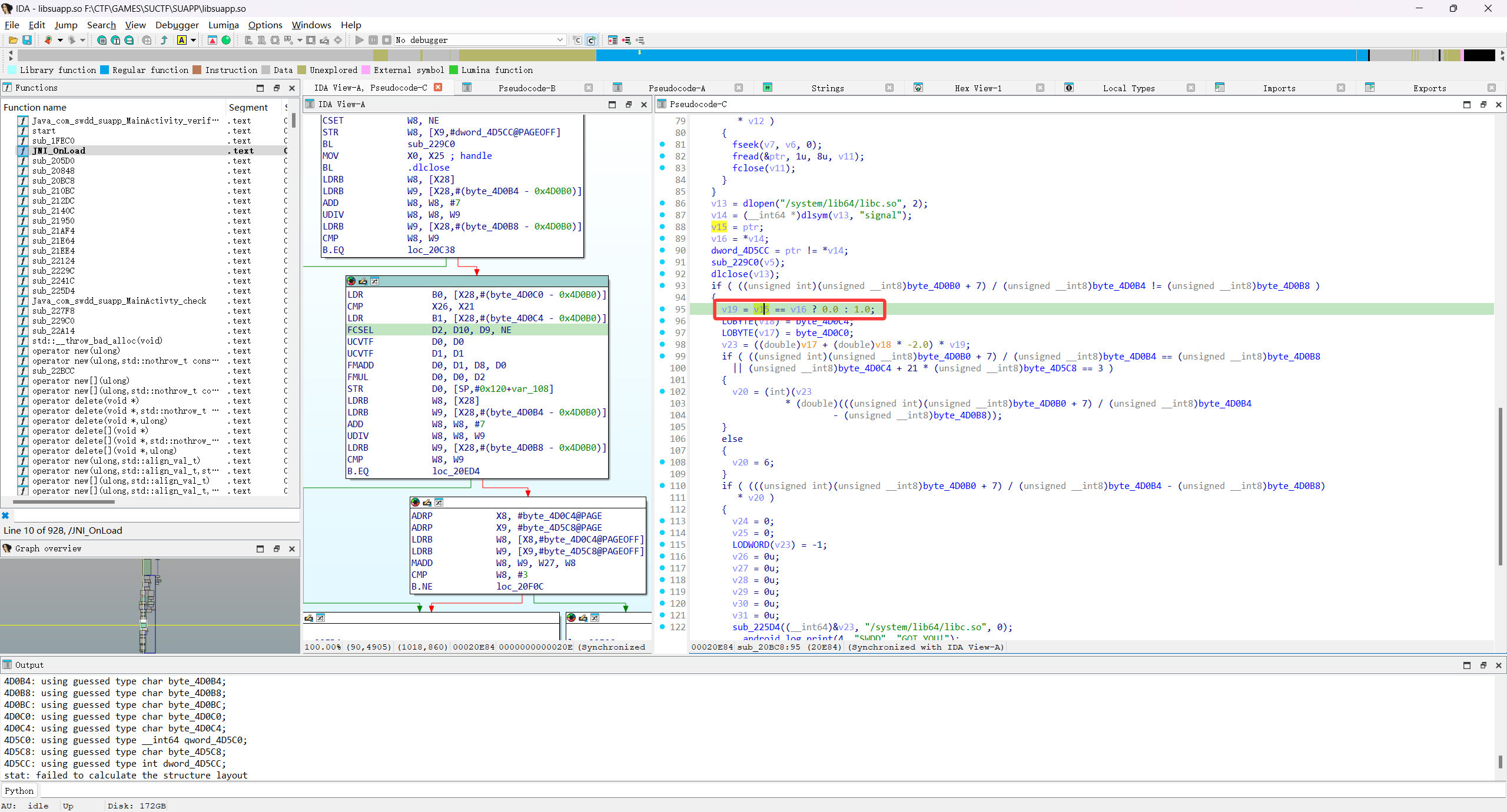Viewport: 1507px width, 812px height.
Task: Click the clear filter X icon below Functions list
Action: click(5, 515)
